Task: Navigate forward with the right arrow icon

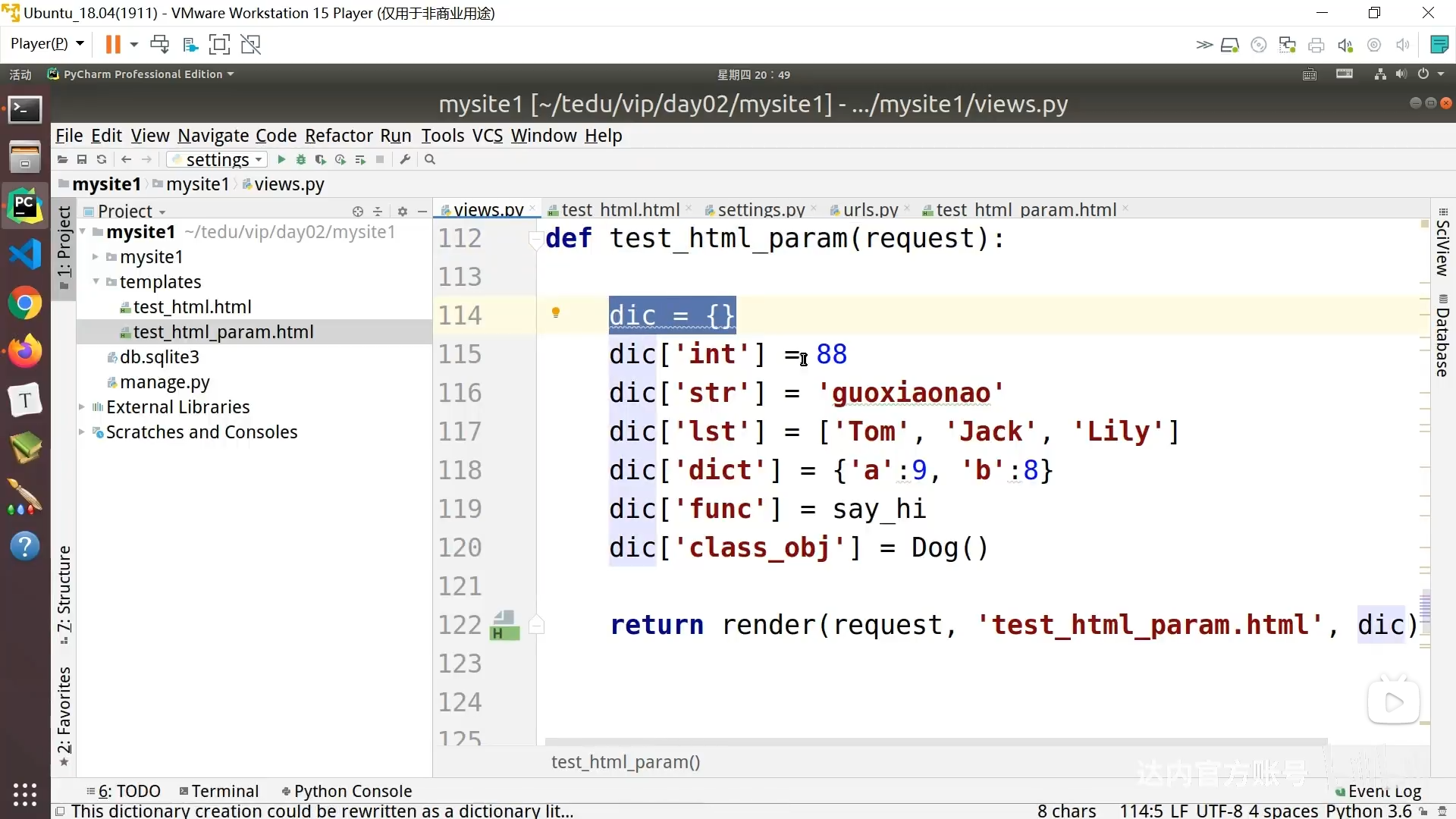Action: (x=147, y=159)
